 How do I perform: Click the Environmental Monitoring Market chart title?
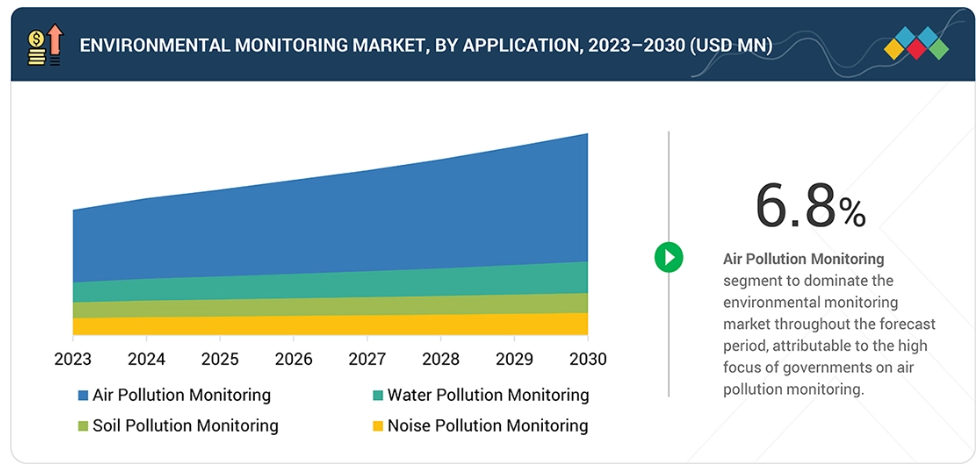click(x=425, y=45)
